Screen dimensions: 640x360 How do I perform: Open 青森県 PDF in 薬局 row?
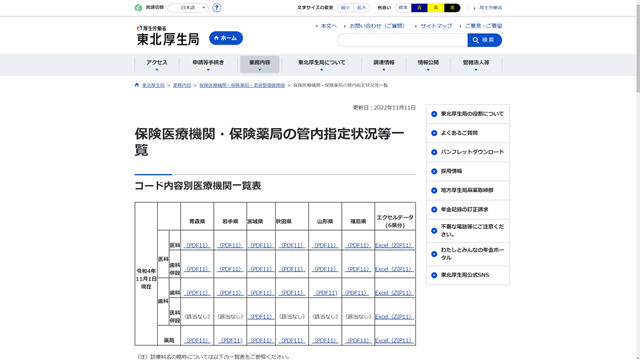point(197,340)
